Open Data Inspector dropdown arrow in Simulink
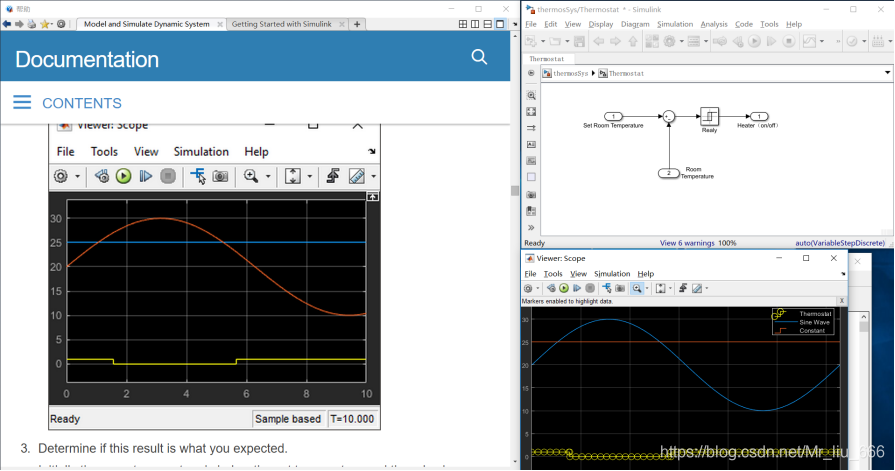This screenshot has width=895, height=471. (x=822, y=41)
